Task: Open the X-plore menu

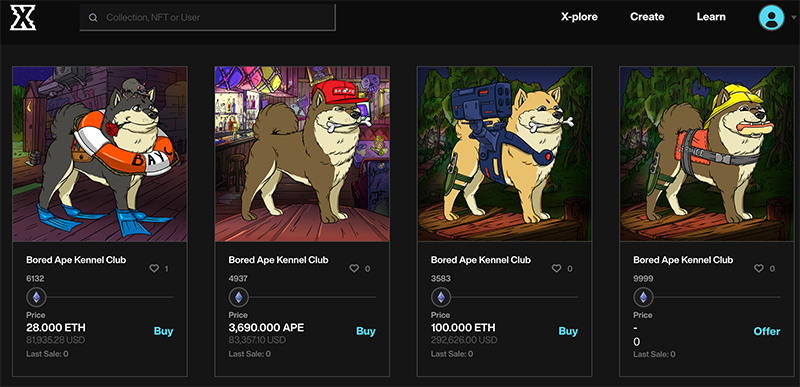Action: [x=579, y=17]
